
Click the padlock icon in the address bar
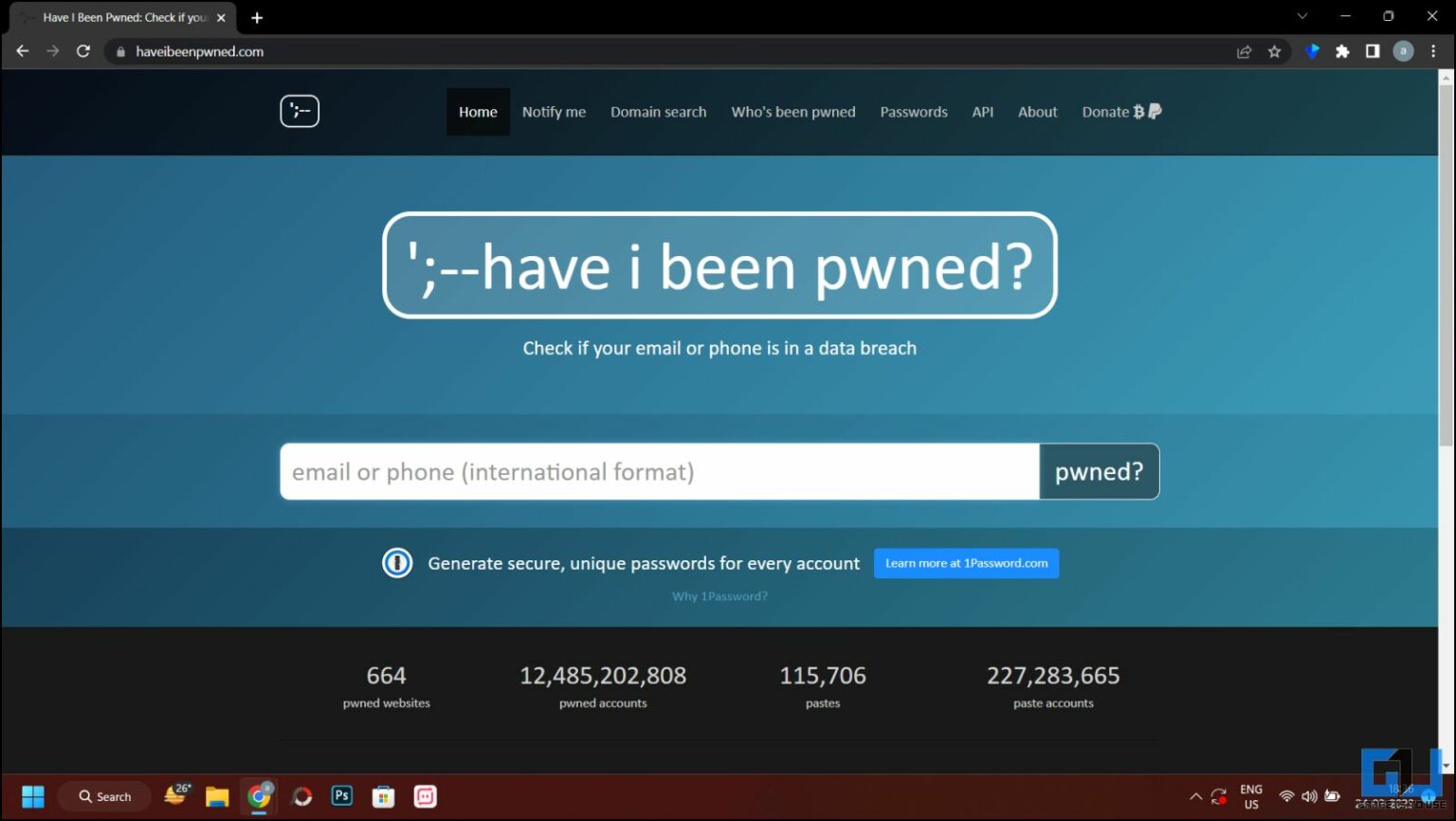pyautogui.click(x=118, y=51)
